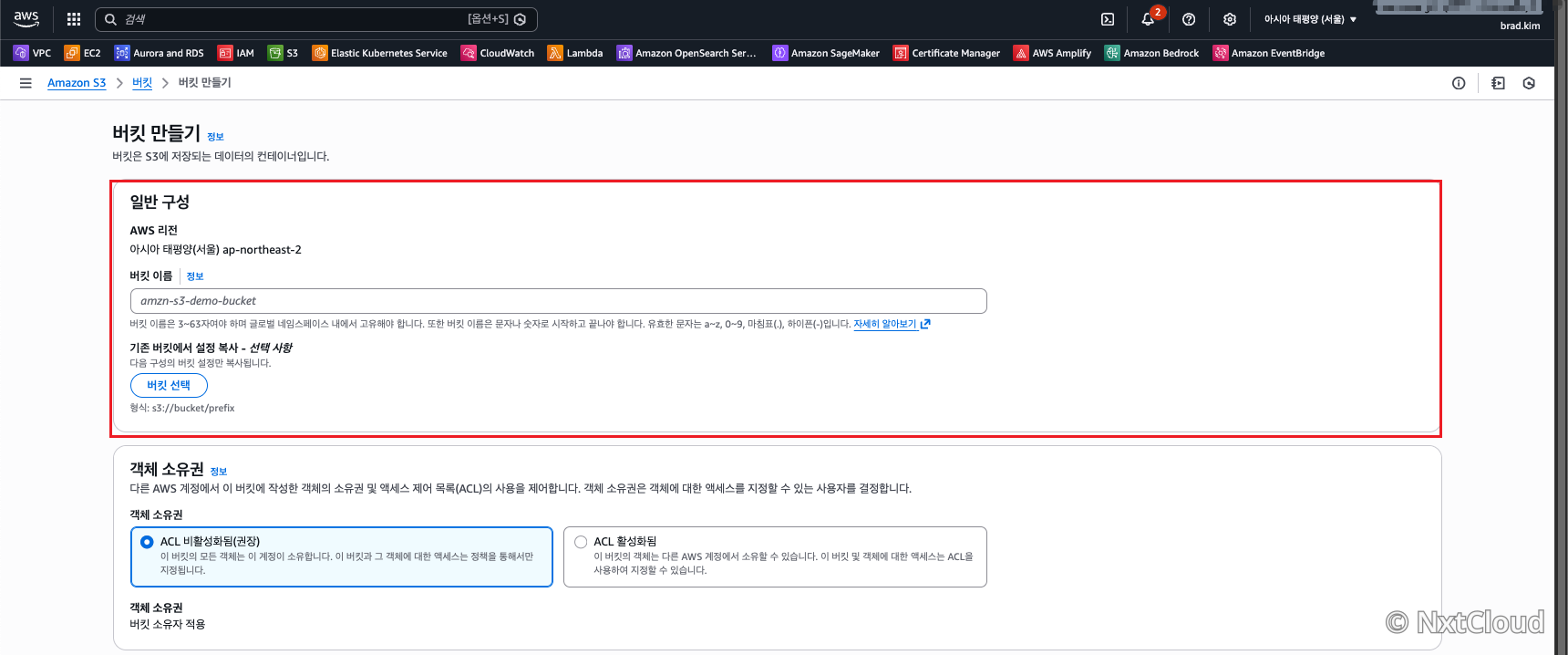Open Certificate Manager favorite shortcut
The image size is (1568, 655).
click(947, 53)
